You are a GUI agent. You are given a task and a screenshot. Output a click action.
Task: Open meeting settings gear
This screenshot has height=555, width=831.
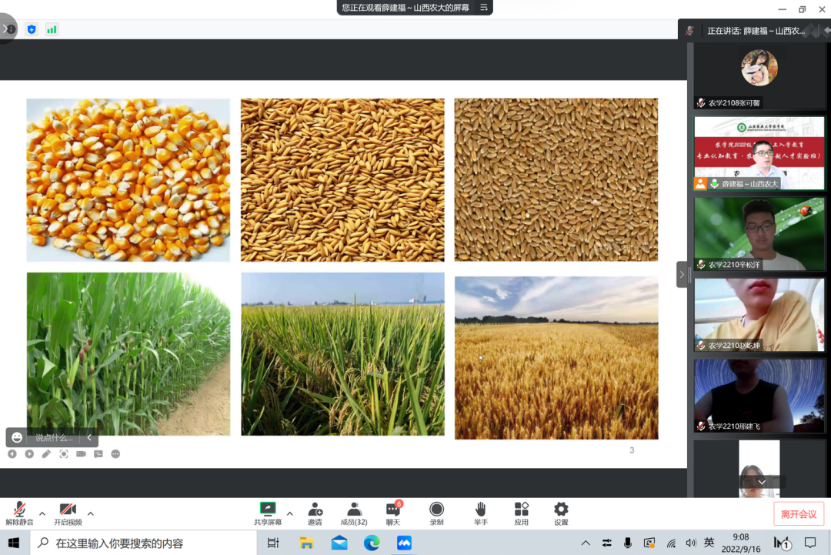pos(561,511)
